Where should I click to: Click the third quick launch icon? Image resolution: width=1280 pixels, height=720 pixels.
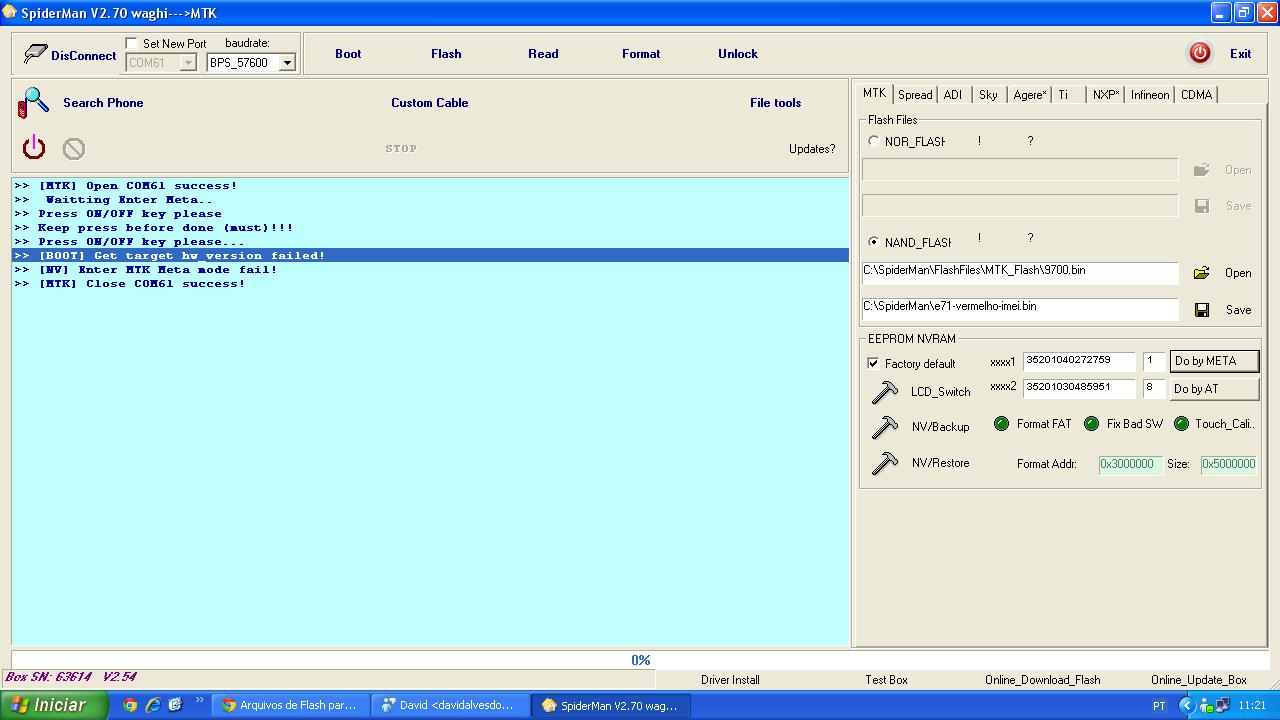pos(176,705)
